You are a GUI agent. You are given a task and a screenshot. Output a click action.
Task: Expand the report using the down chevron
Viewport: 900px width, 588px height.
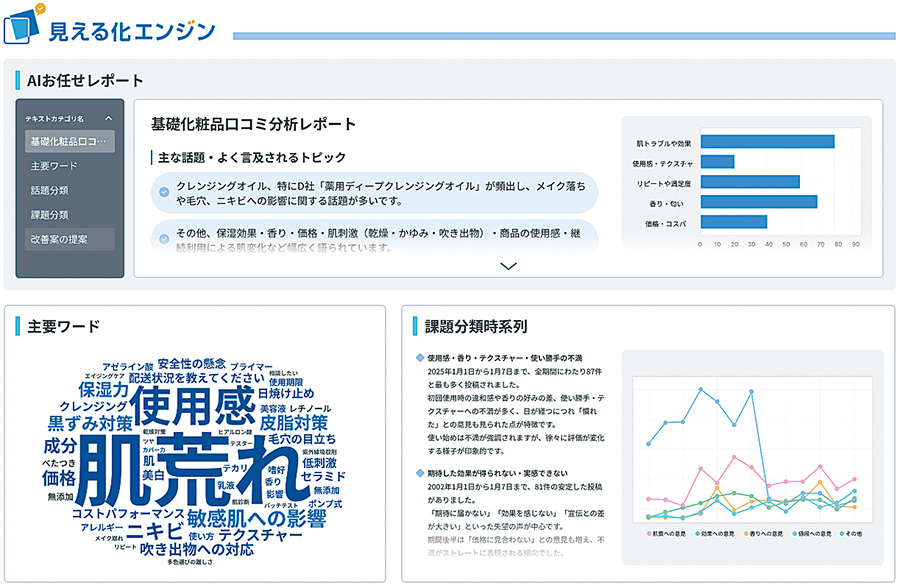coord(509,266)
